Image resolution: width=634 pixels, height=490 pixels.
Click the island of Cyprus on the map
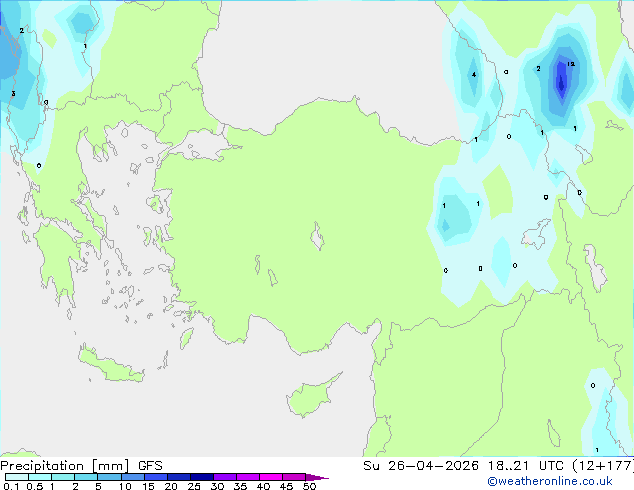311,396
